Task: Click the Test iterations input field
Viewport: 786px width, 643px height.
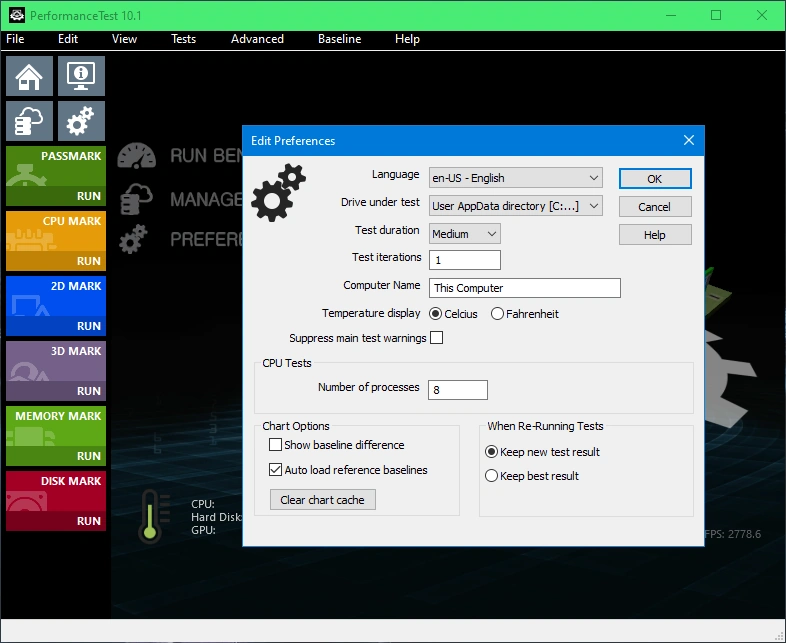Action: pos(465,260)
